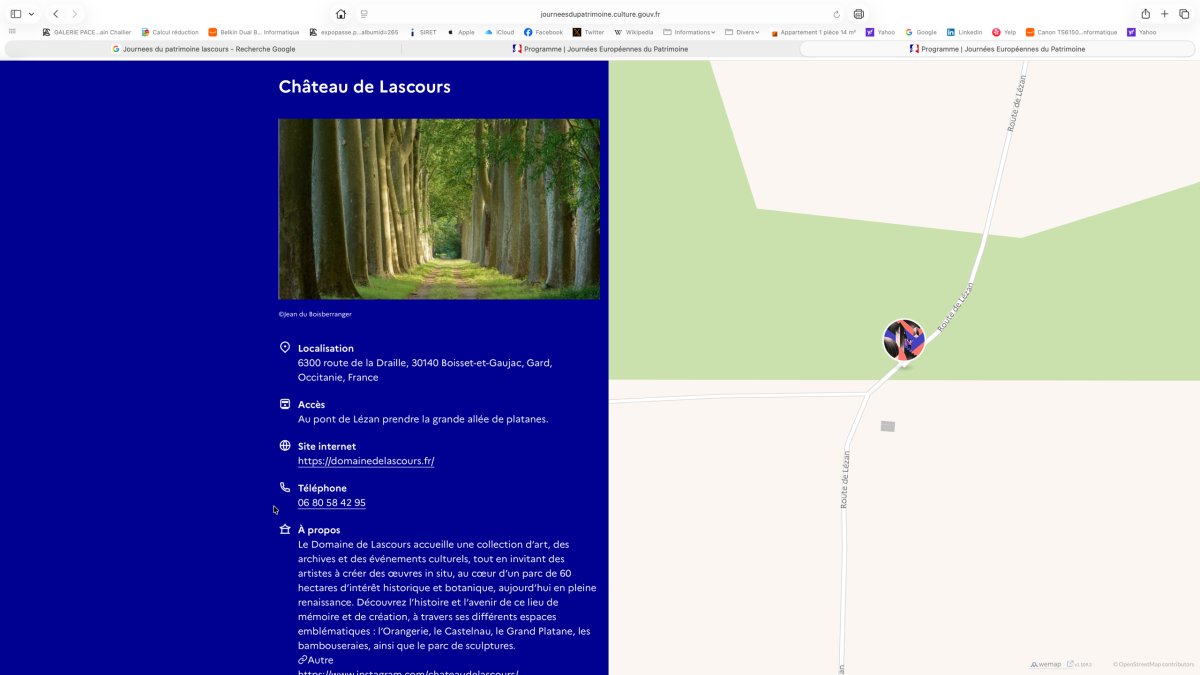Reload the page with the refresh icon

(836, 14)
